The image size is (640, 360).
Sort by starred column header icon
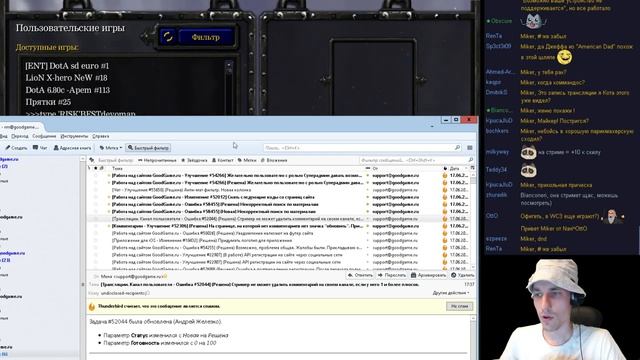coord(96,168)
